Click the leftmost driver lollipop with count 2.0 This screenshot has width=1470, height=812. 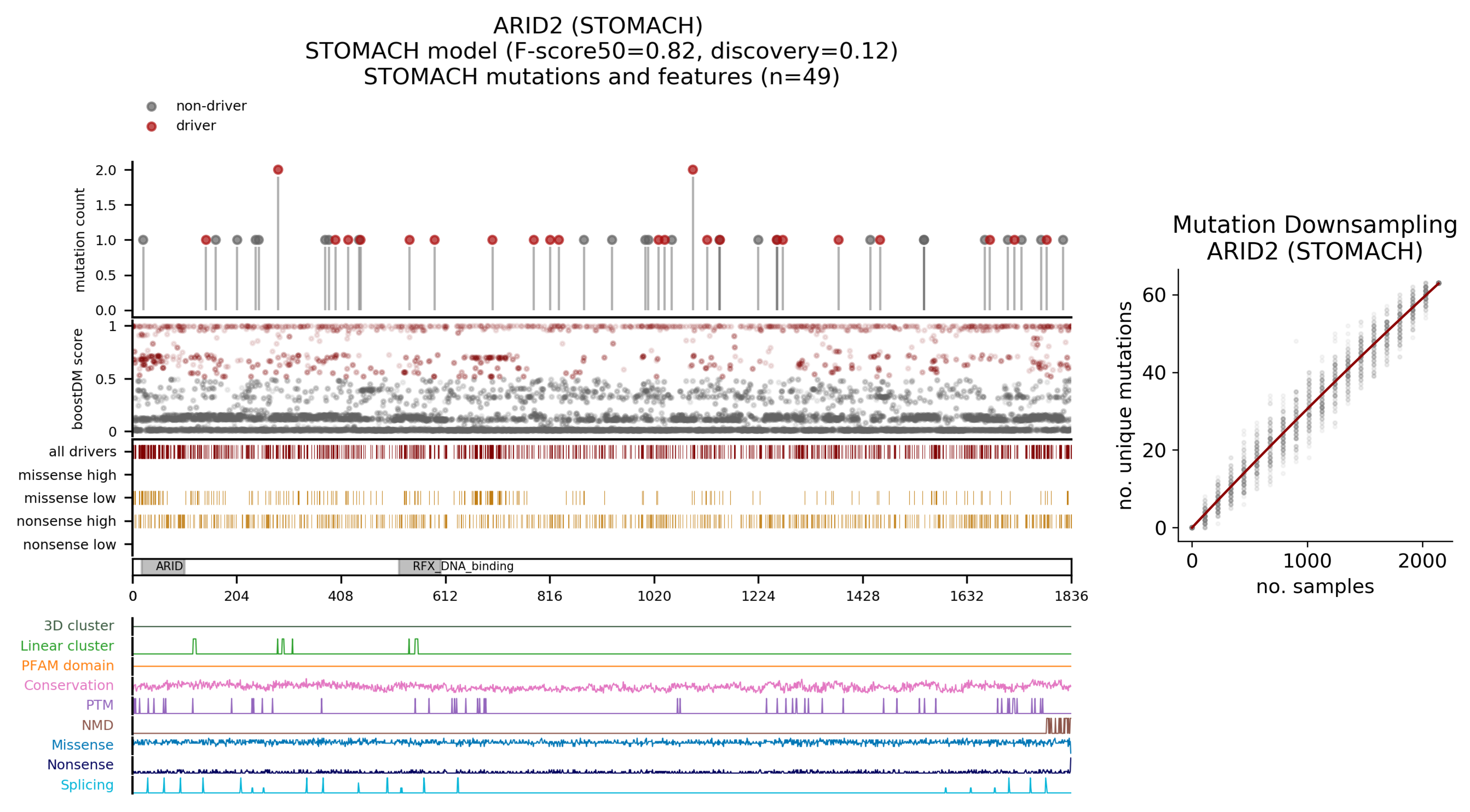(278, 169)
